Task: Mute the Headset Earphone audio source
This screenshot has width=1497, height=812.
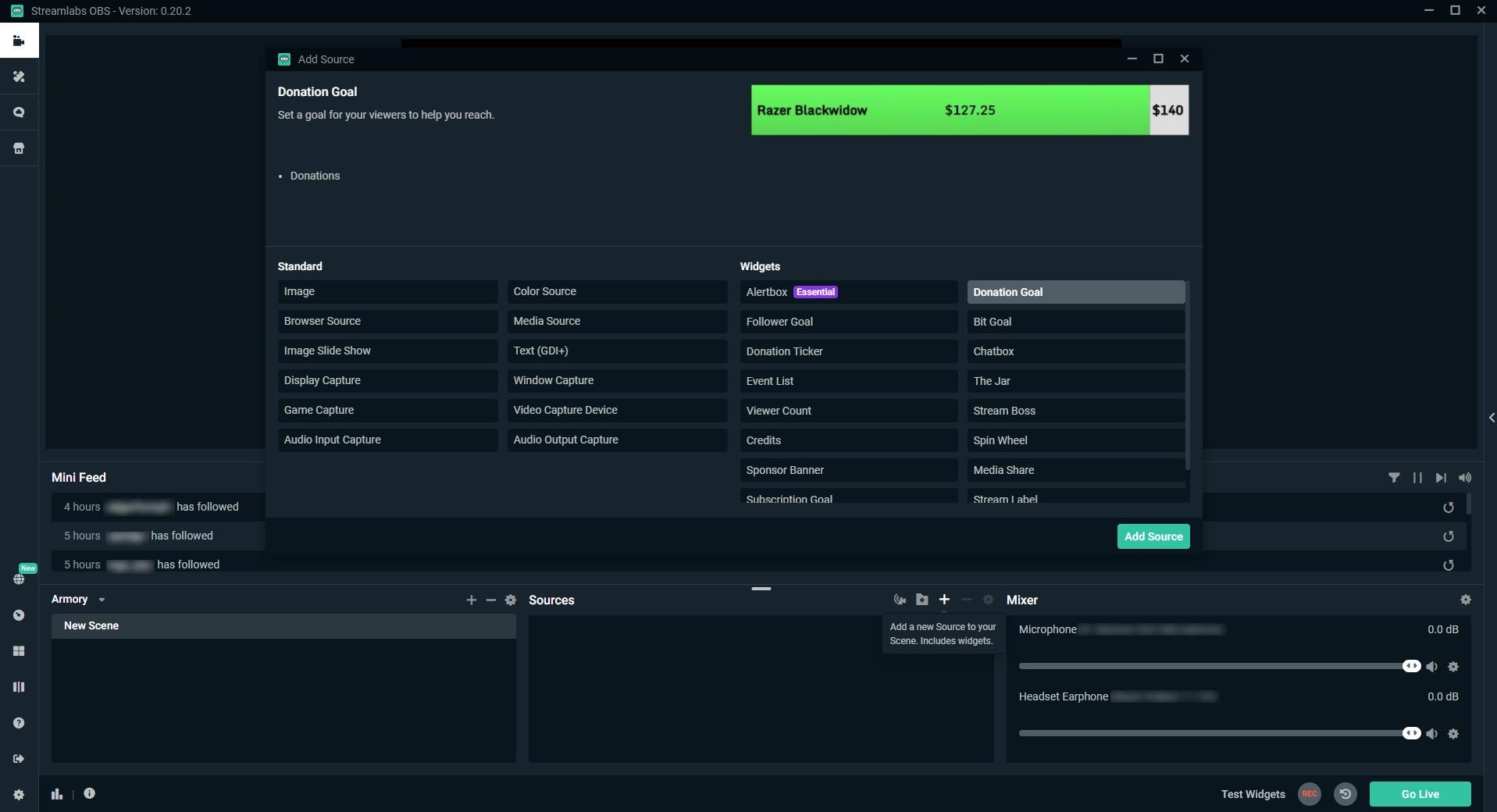Action: click(x=1433, y=733)
